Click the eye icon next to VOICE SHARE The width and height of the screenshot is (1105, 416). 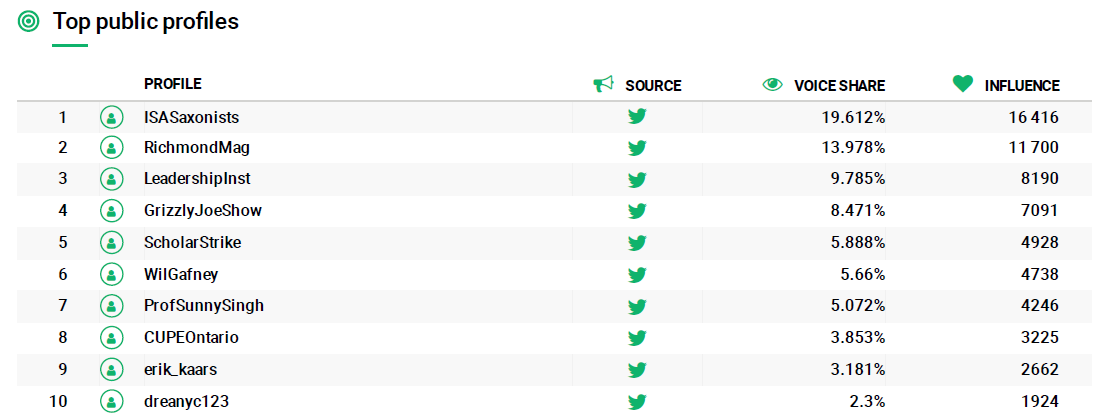pyautogui.click(x=773, y=85)
